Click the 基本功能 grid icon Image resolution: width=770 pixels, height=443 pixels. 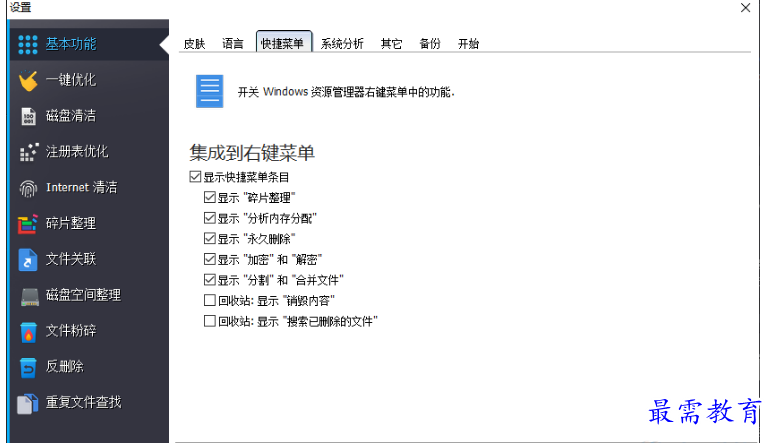[x=28, y=44]
